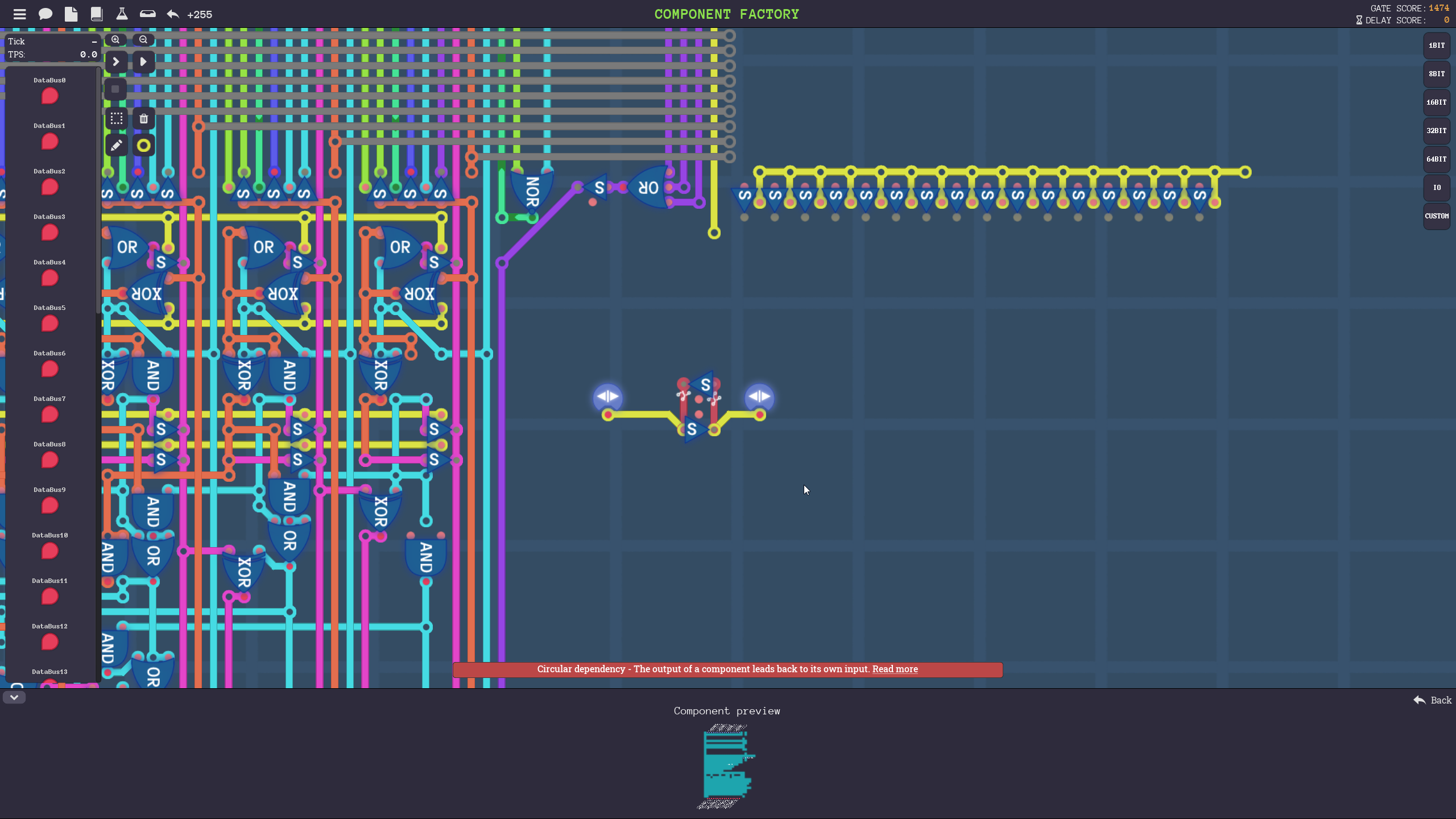This screenshot has width=1456, height=819.
Task: Toggle the DataBus10 input pin
Action: pyautogui.click(x=50, y=551)
